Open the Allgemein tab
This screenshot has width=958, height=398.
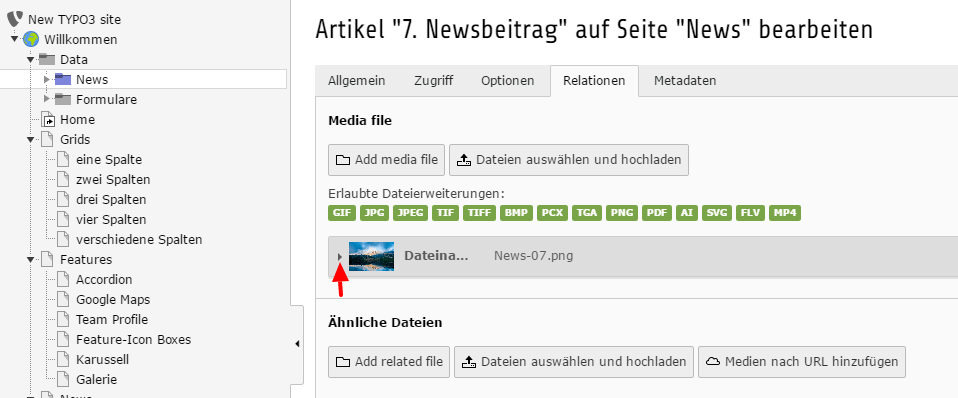[x=357, y=81]
